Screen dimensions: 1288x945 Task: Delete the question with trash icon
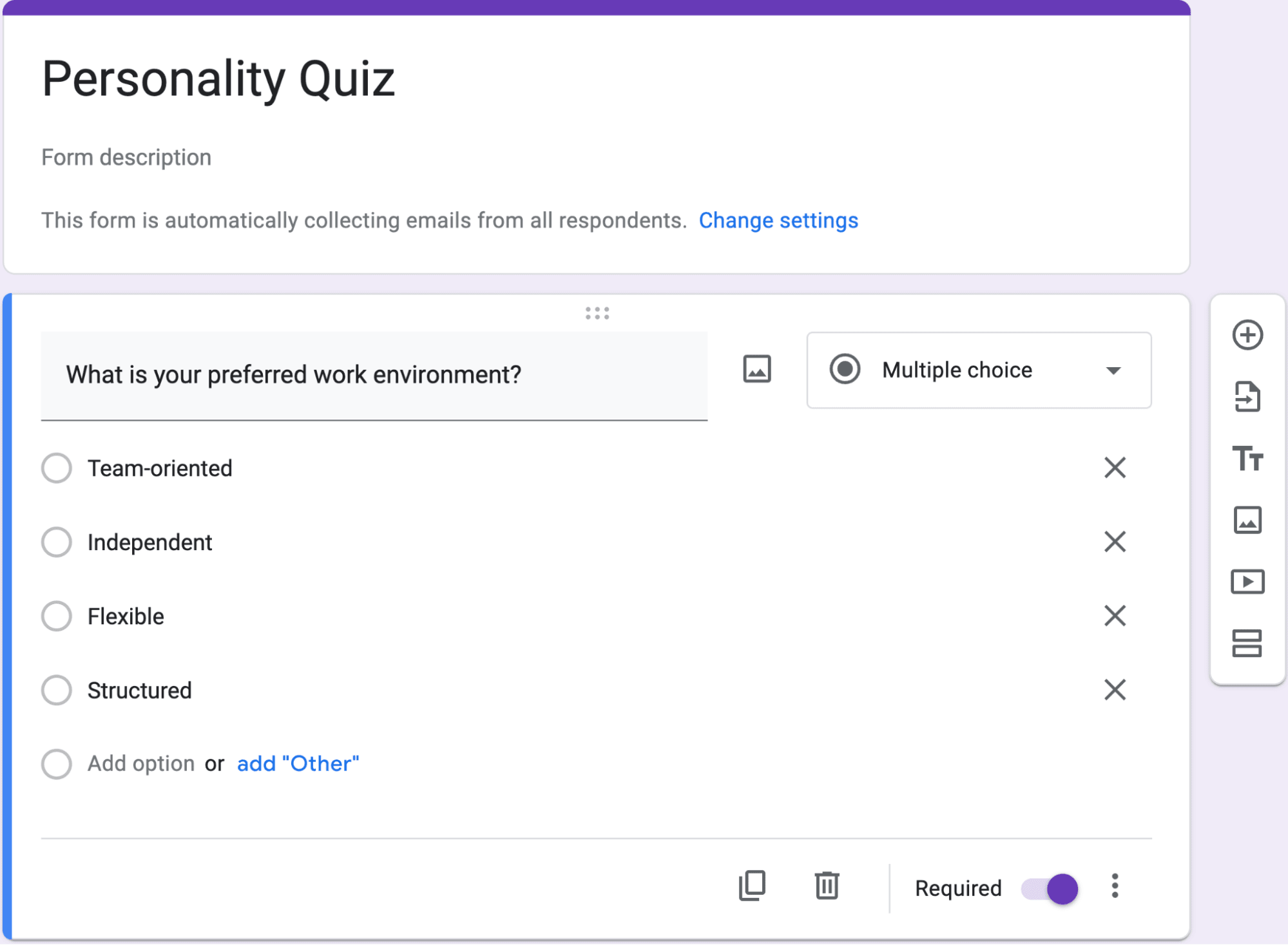point(827,886)
